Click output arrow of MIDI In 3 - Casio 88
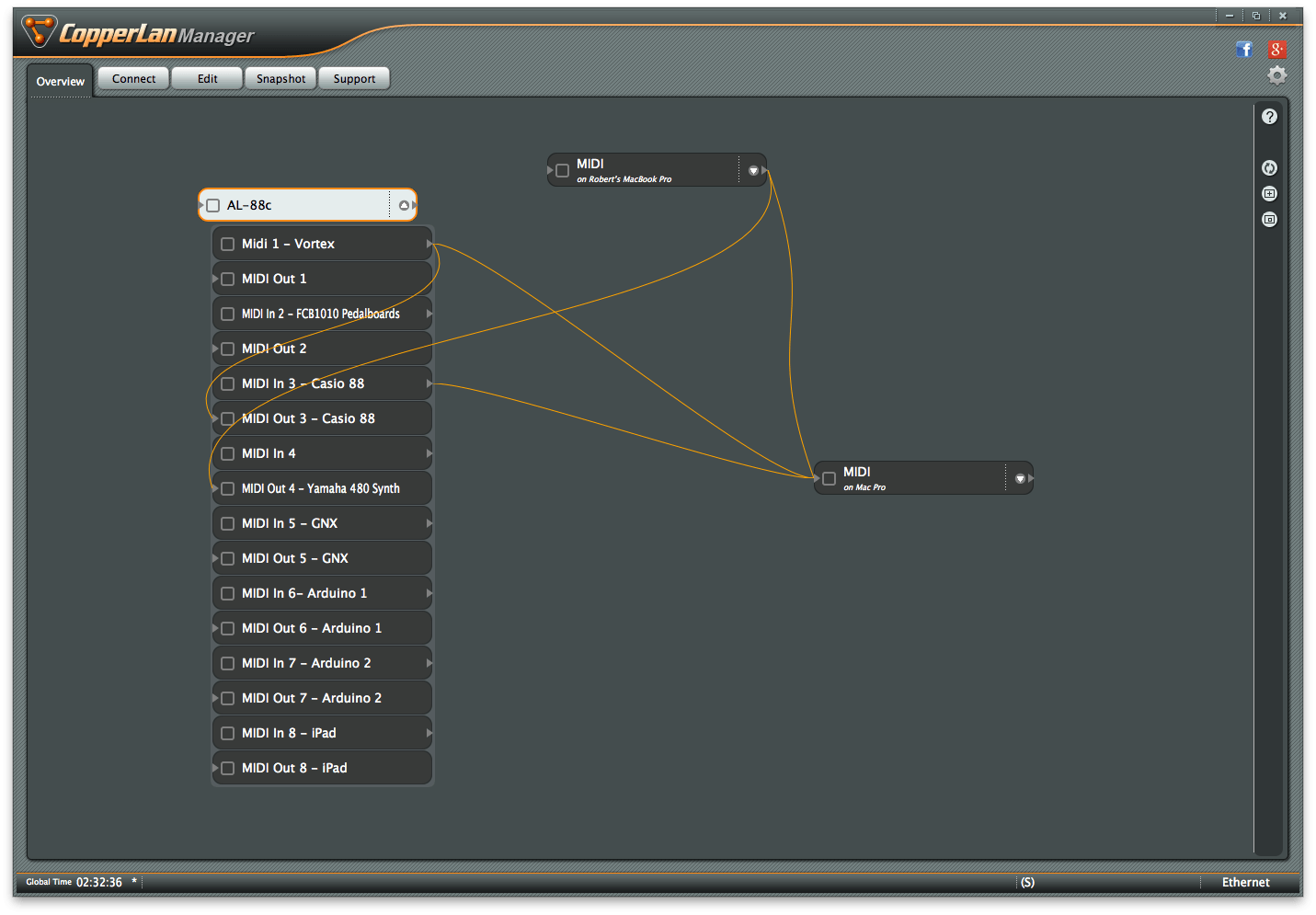This screenshot has width=1316, height=915. tap(429, 383)
